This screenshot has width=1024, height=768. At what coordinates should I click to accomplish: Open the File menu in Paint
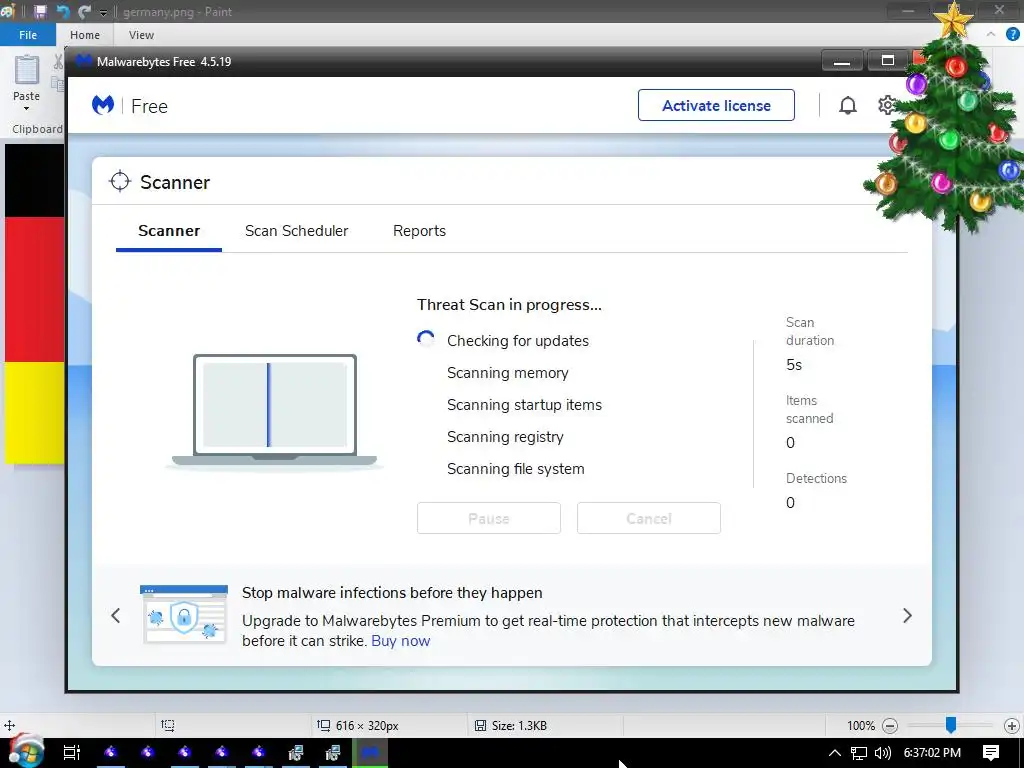tap(28, 35)
